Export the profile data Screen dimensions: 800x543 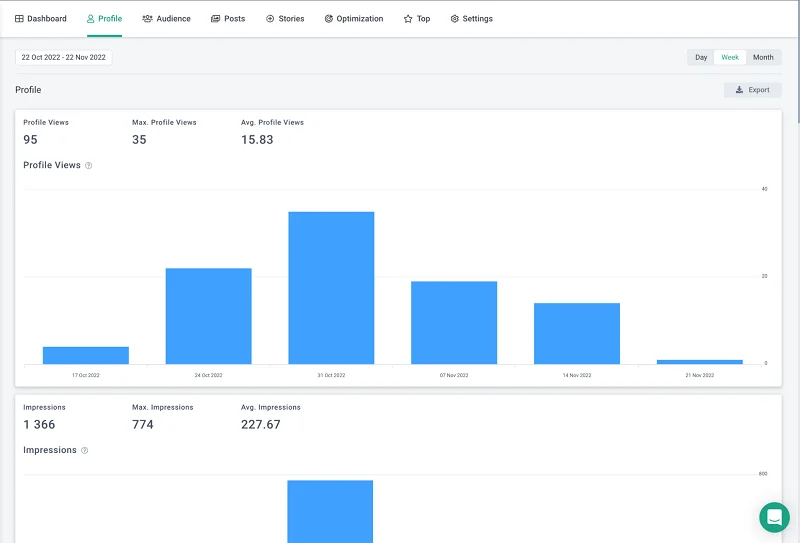752,90
